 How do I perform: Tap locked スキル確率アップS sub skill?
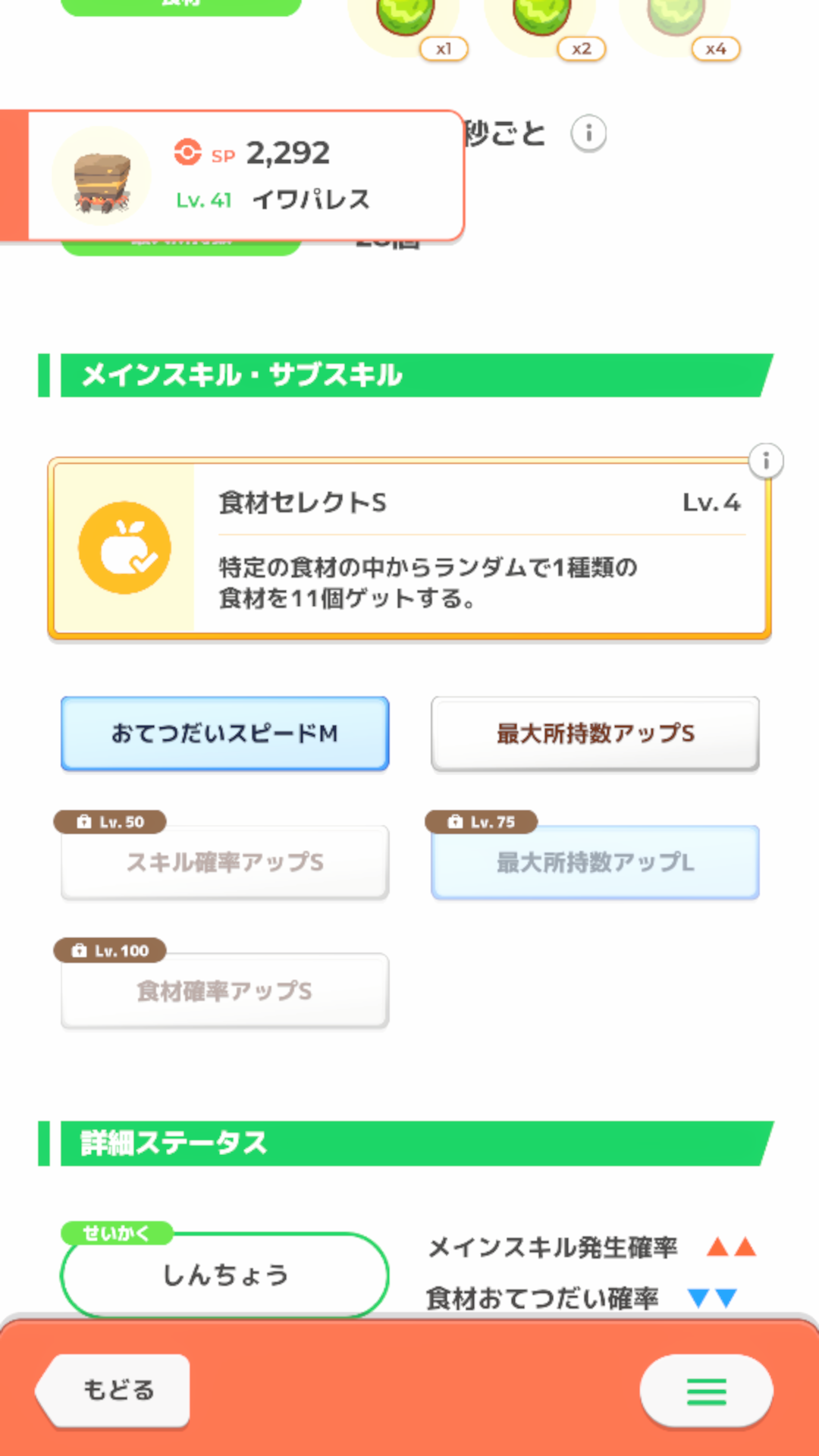coord(225,862)
